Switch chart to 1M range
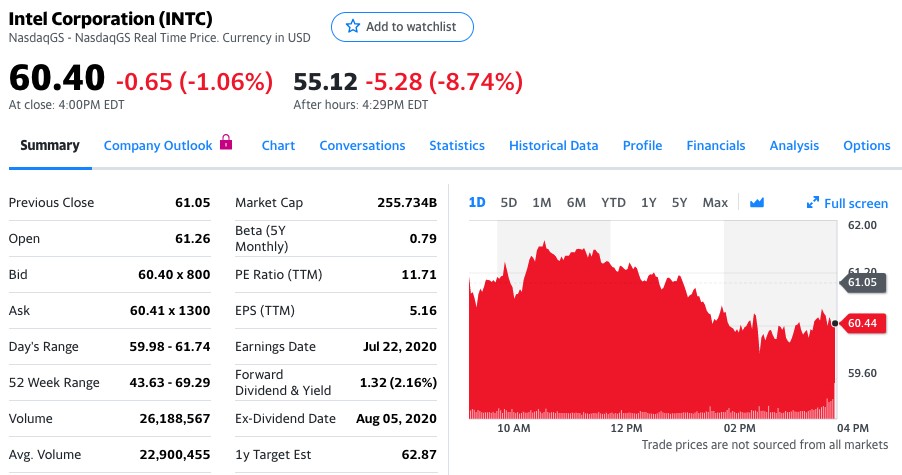902x475 pixels. pos(541,202)
